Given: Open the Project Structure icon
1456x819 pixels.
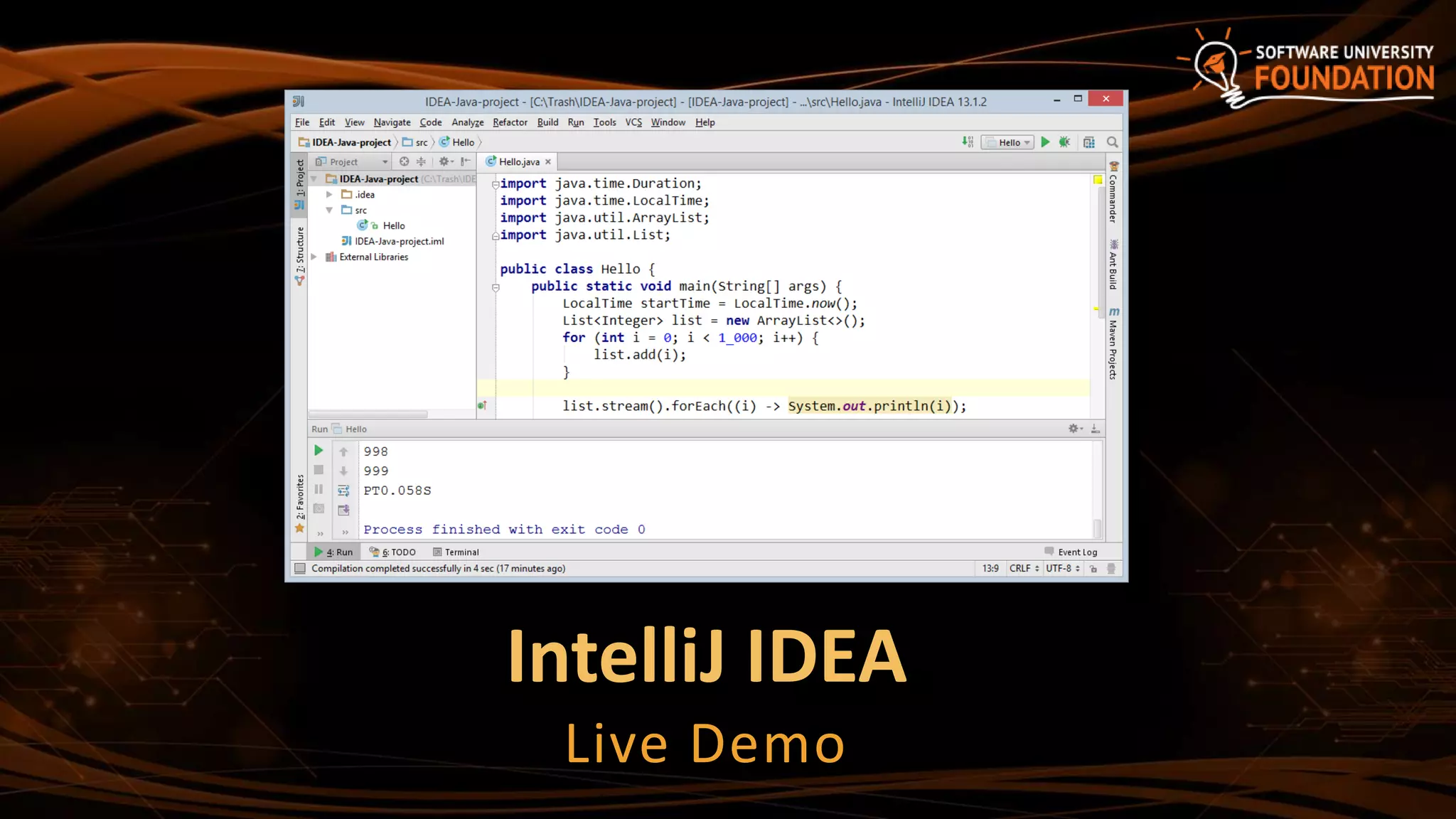Looking at the screenshot, I should point(1089,142).
